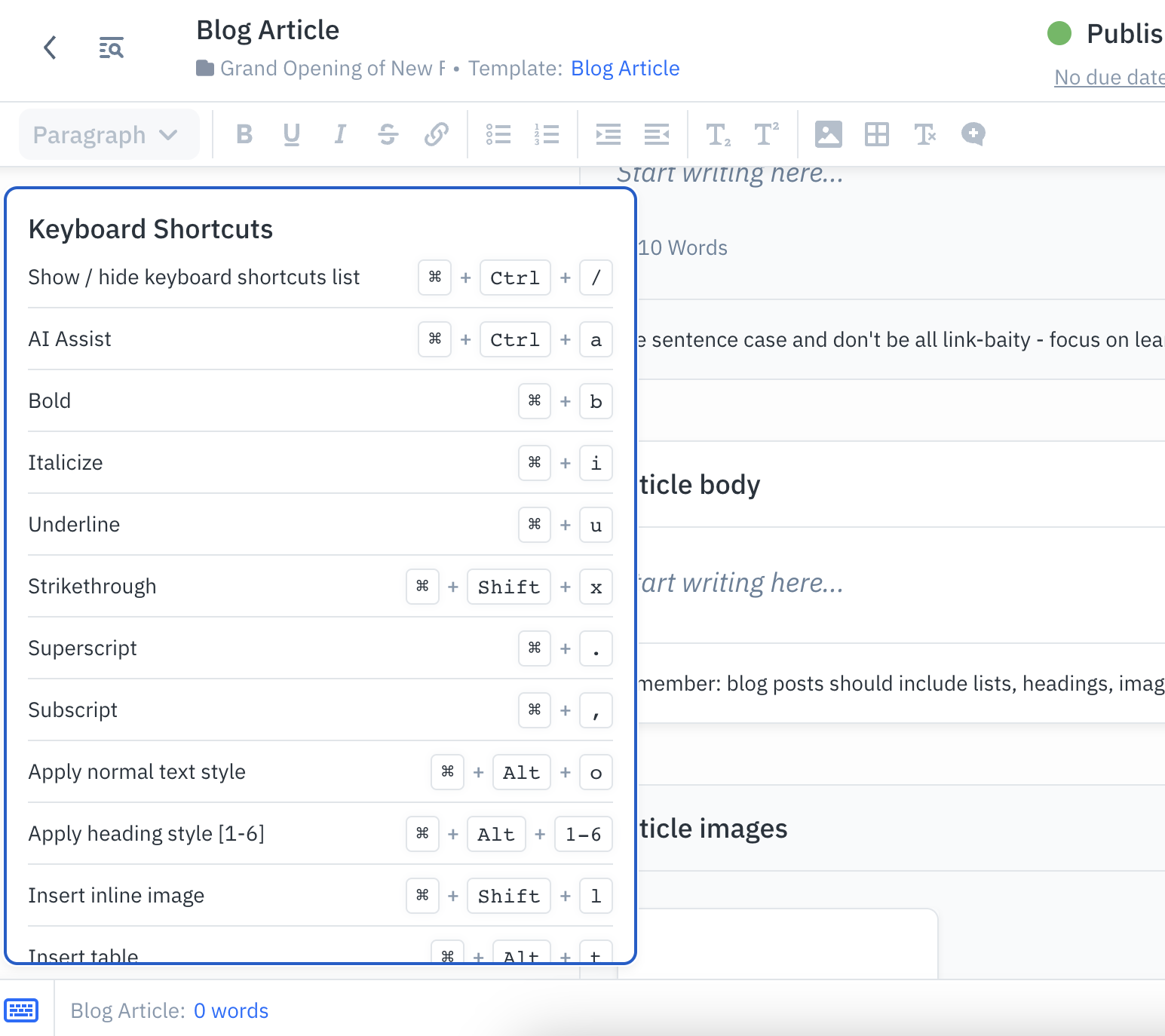1165x1036 pixels.
Task: Open the Paragraph style dropdown
Action: 109,134
